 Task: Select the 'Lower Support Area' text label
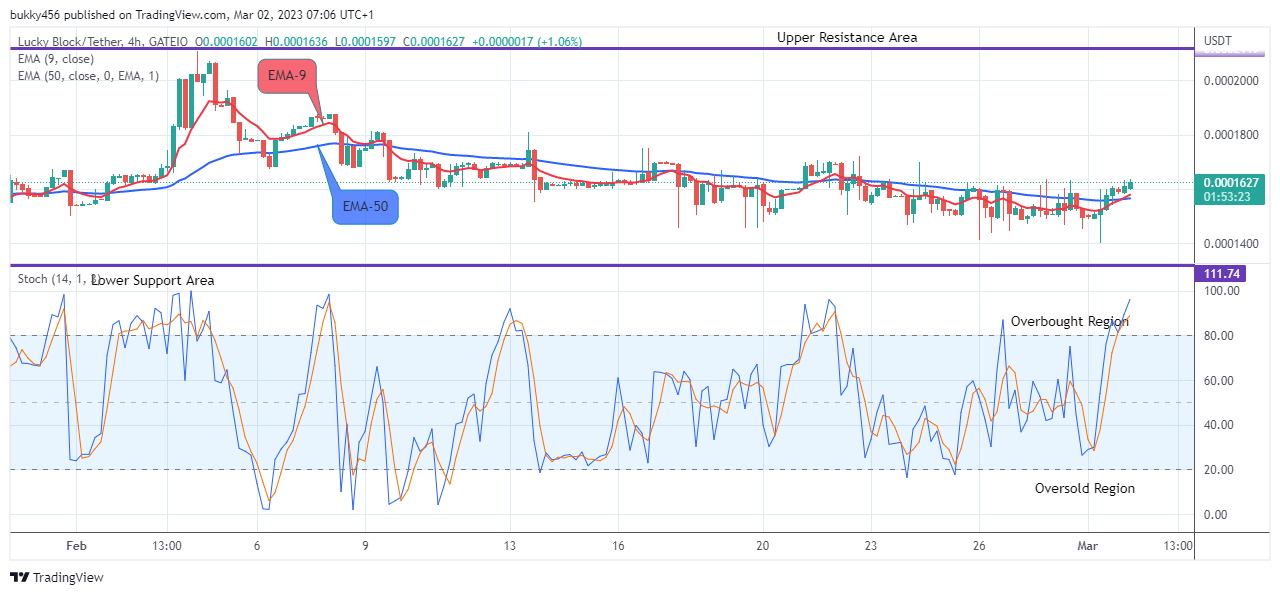tap(153, 281)
